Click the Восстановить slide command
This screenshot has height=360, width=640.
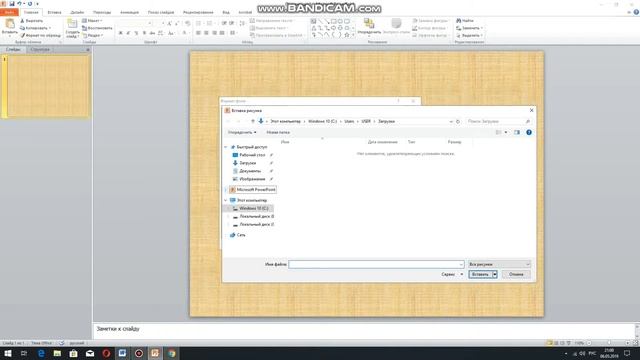[97, 28]
